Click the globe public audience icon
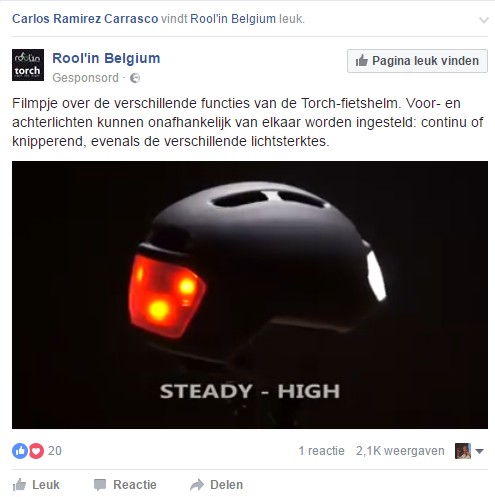This screenshot has width=495, height=497. click(135, 78)
